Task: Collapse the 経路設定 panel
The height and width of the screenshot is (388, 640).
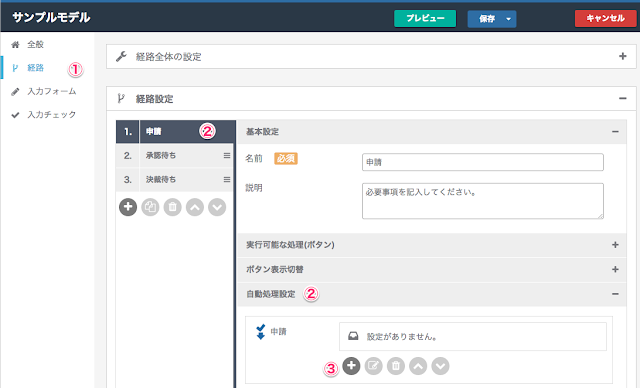Action: tap(622, 98)
